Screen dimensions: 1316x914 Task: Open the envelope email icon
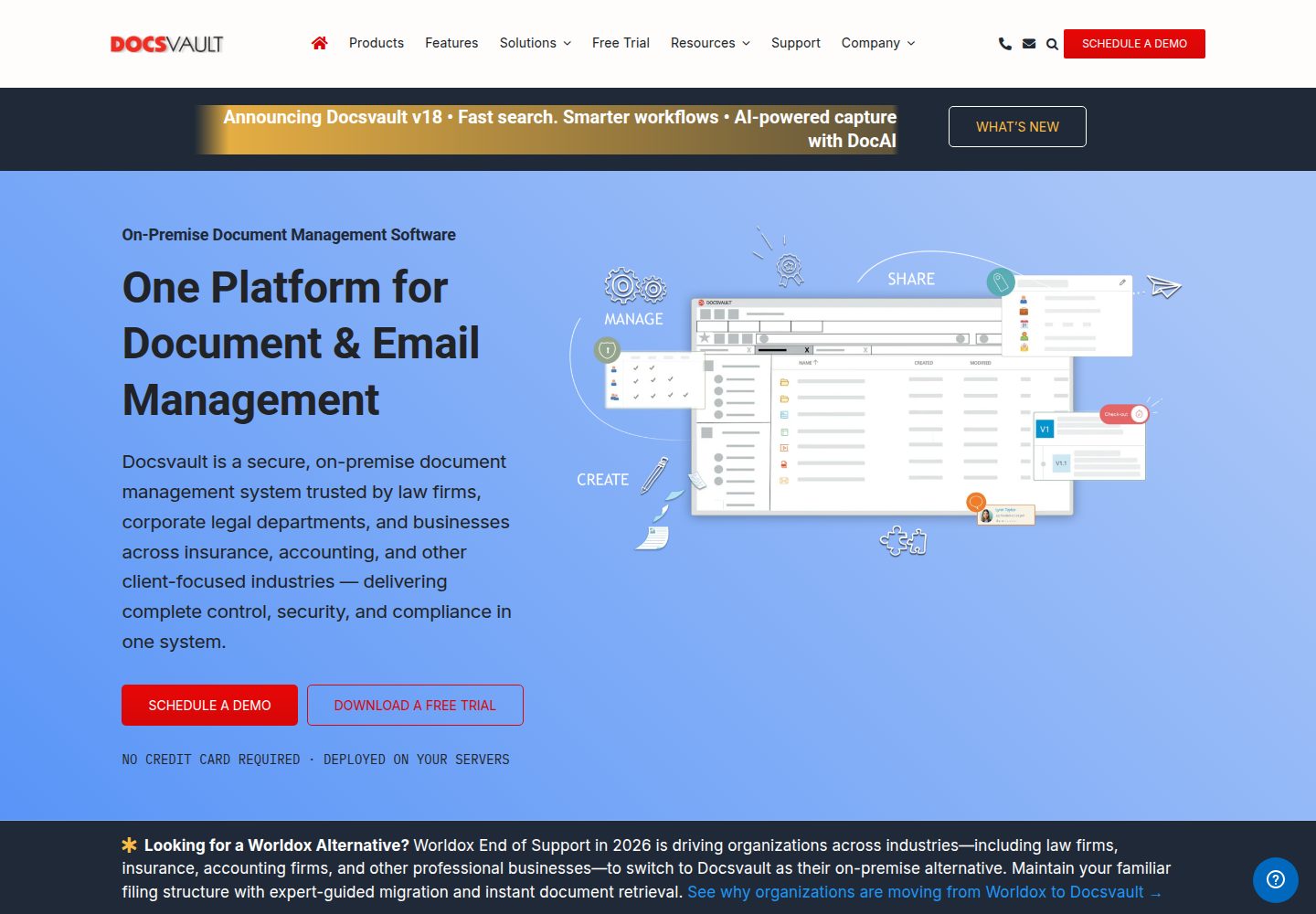(x=1029, y=43)
